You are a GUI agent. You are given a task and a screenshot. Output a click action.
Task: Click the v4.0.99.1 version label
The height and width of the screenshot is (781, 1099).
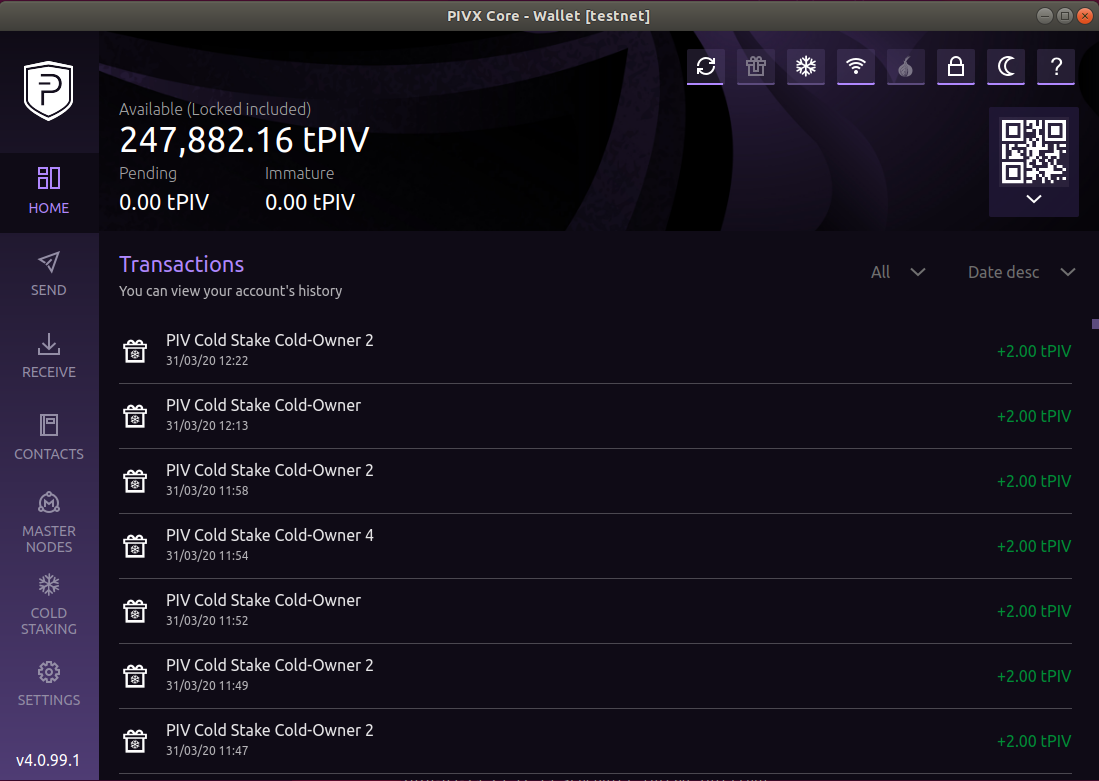click(48, 760)
